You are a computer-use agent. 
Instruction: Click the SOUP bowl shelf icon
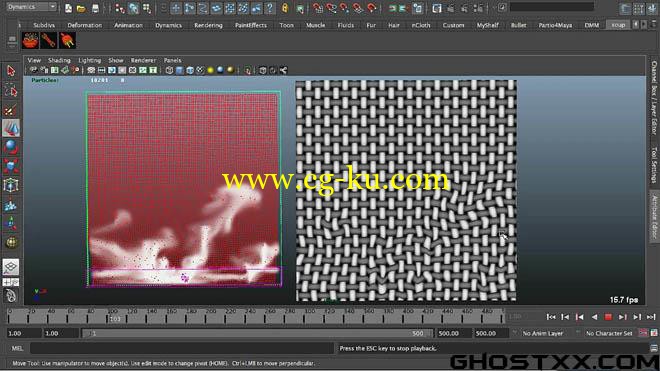[30, 41]
